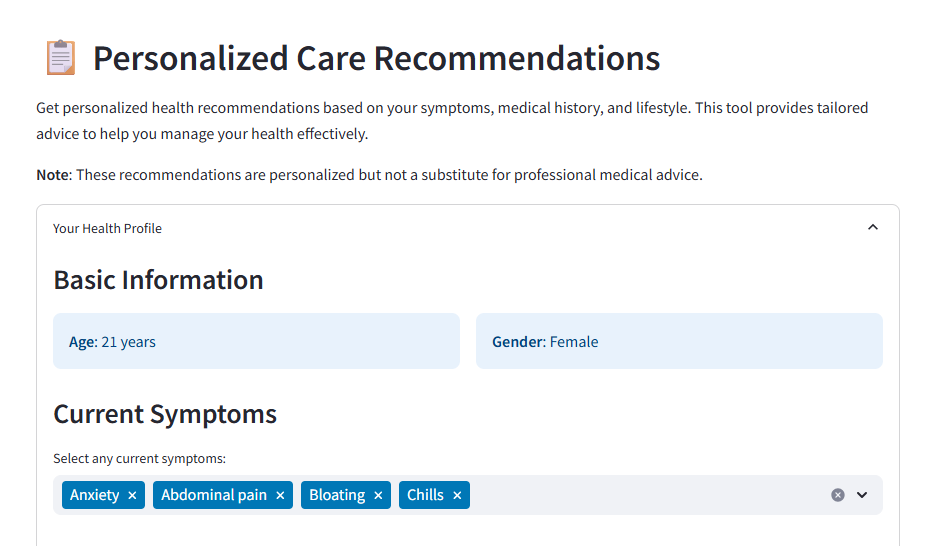This screenshot has width=928, height=546.
Task: Collapse the Your Health Profile chevron
Action: [873, 228]
